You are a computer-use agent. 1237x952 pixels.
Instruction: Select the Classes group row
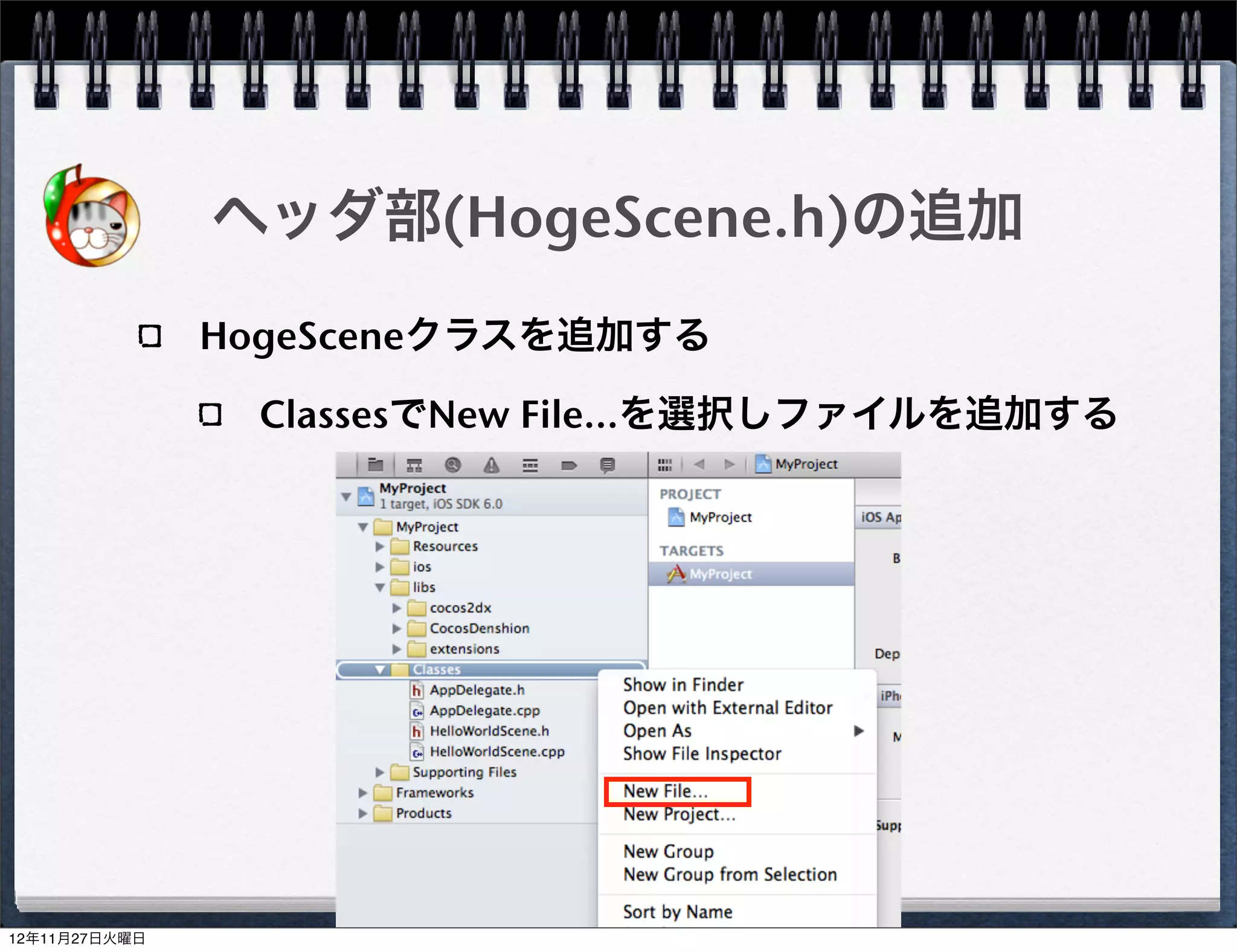491,669
